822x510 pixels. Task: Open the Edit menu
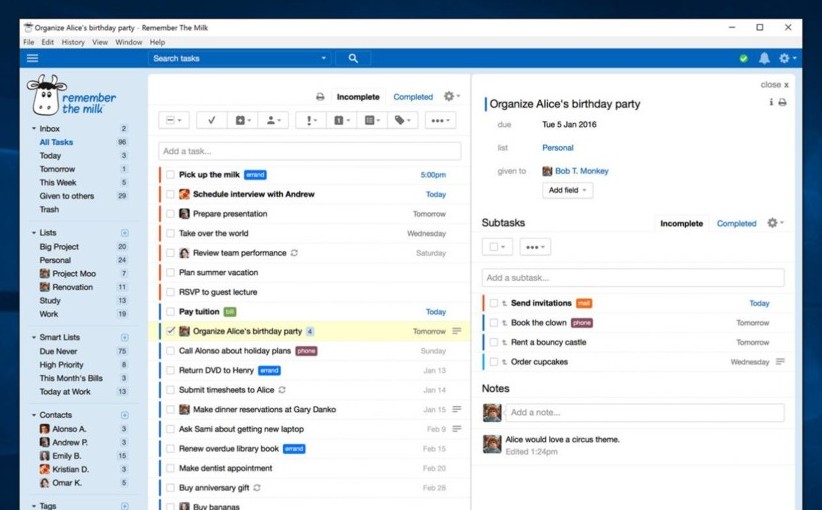(47, 42)
